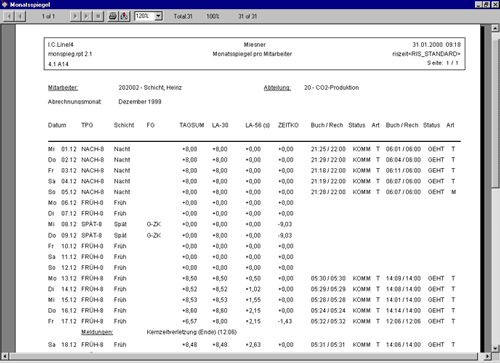Go to the first page of the report
500x363 pixels.
[9, 16]
